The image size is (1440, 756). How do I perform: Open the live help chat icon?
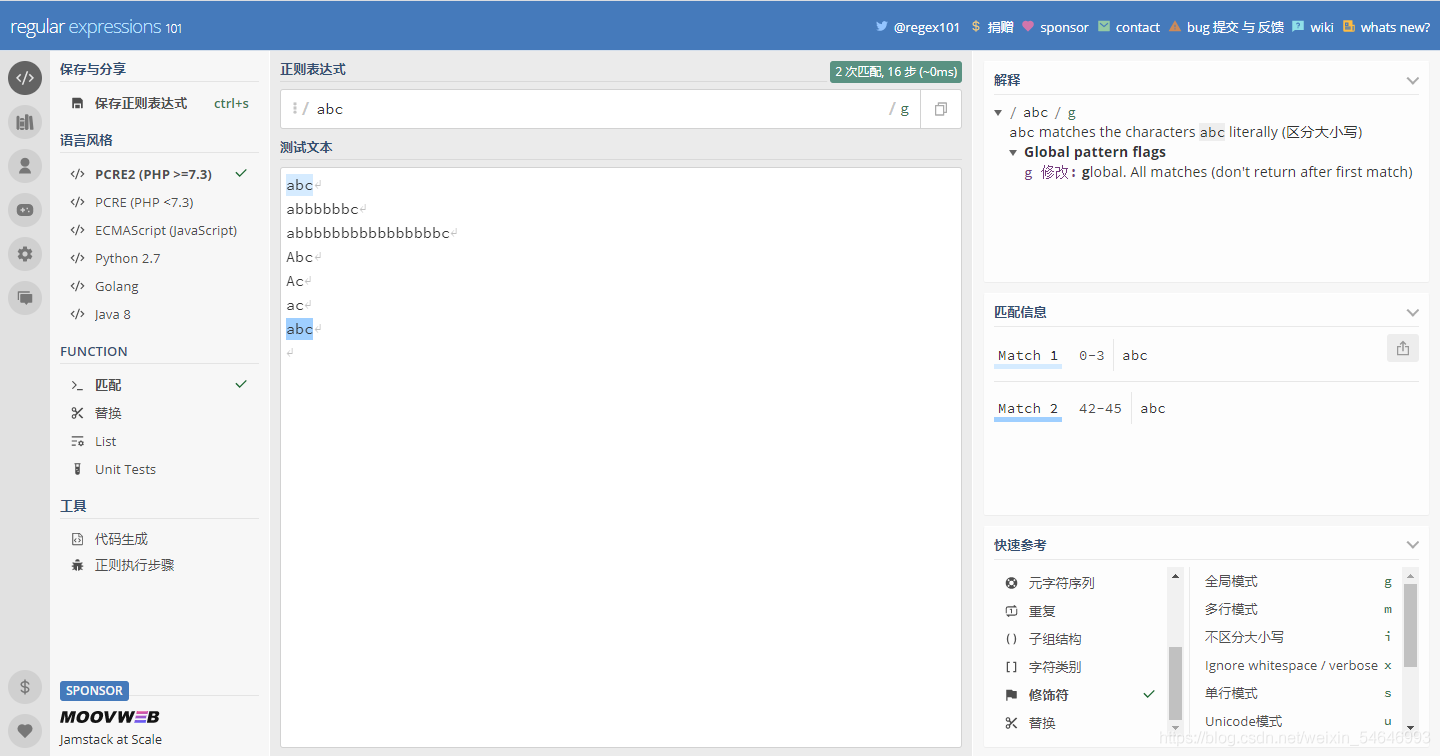(25, 298)
